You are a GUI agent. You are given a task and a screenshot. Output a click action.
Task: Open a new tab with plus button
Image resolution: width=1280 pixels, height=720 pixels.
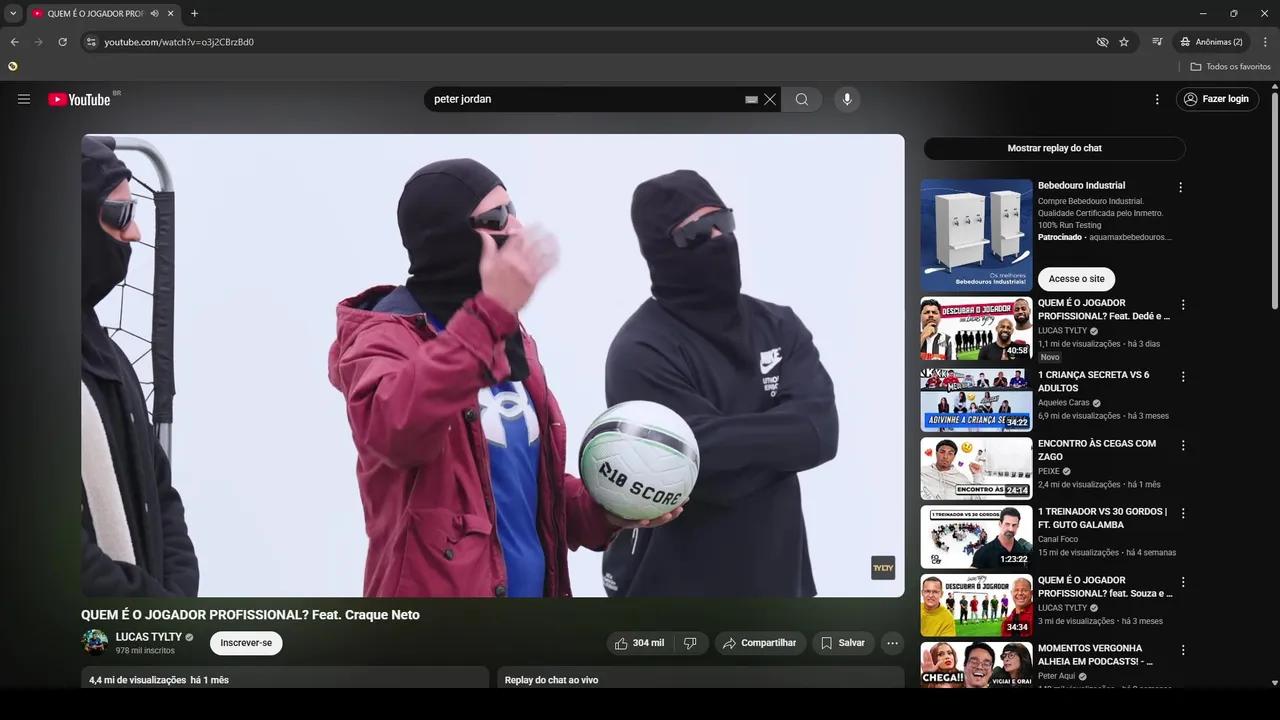point(194,14)
